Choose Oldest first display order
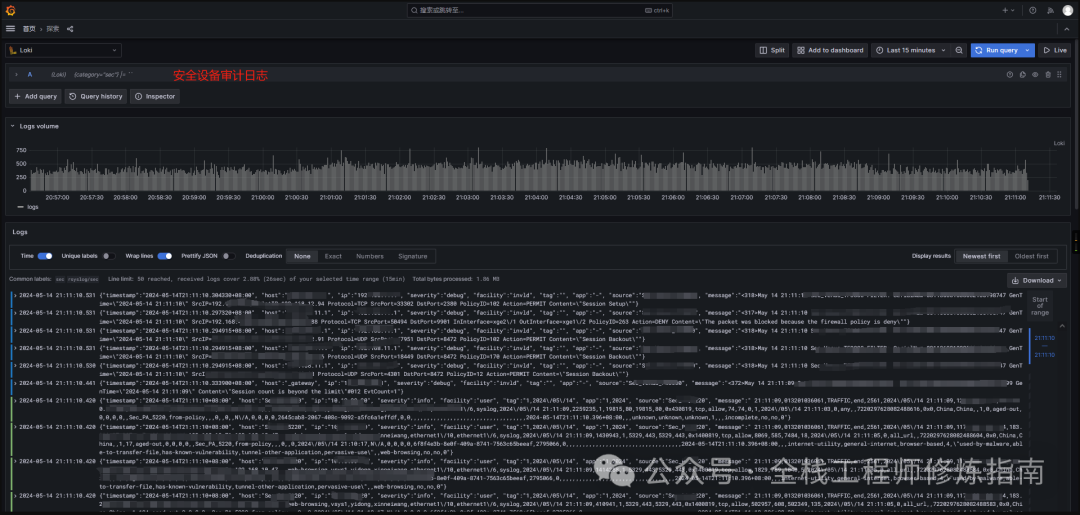 tap(1032, 256)
